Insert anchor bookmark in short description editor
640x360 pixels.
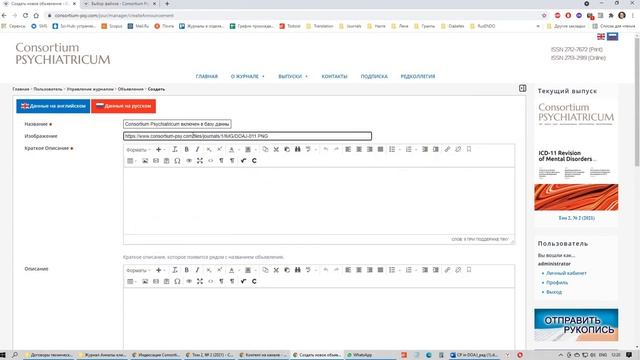coord(469,149)
